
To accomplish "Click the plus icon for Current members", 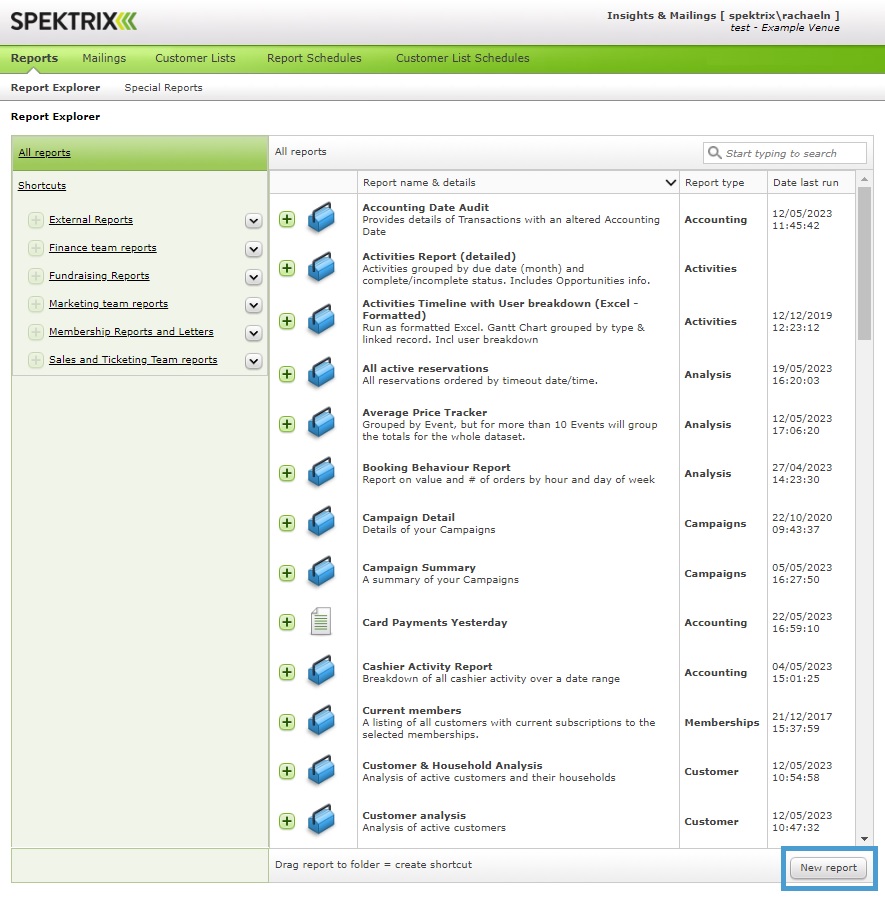I will (x=287, y=722).
